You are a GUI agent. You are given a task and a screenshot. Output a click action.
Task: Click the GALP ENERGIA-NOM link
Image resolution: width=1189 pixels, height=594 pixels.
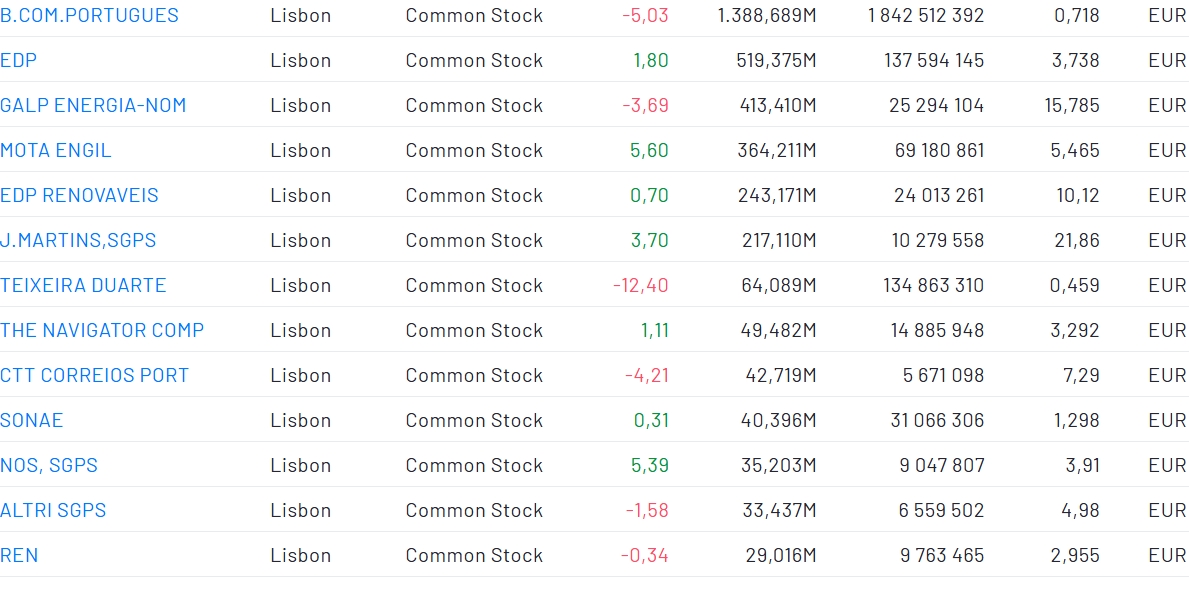[93, 106]
